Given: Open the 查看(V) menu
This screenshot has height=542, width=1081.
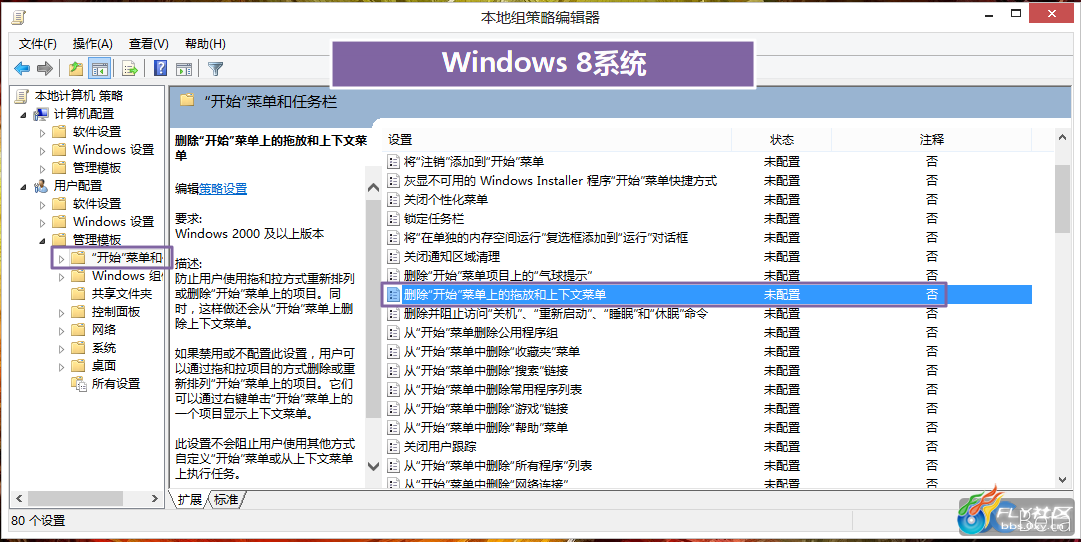Looking at the screenshot, I should tap(148, 44).
